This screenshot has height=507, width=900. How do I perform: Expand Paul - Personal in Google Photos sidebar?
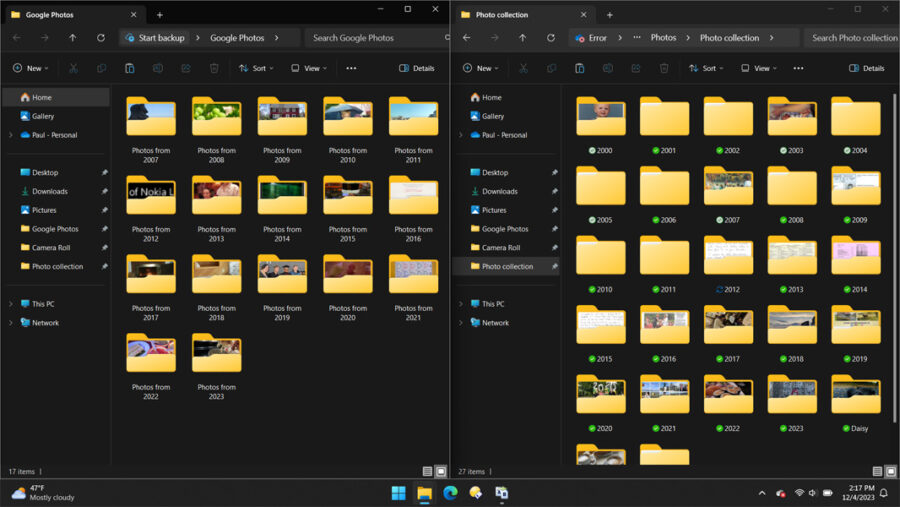pyautogui.click(x=10, y=135)
